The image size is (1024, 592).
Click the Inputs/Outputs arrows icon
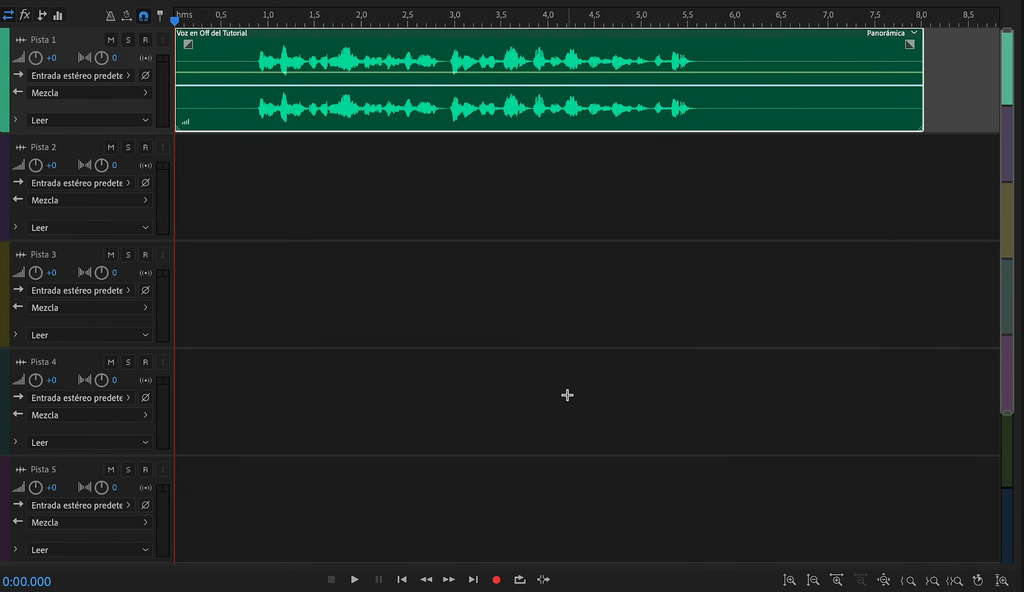coord(8,14)
